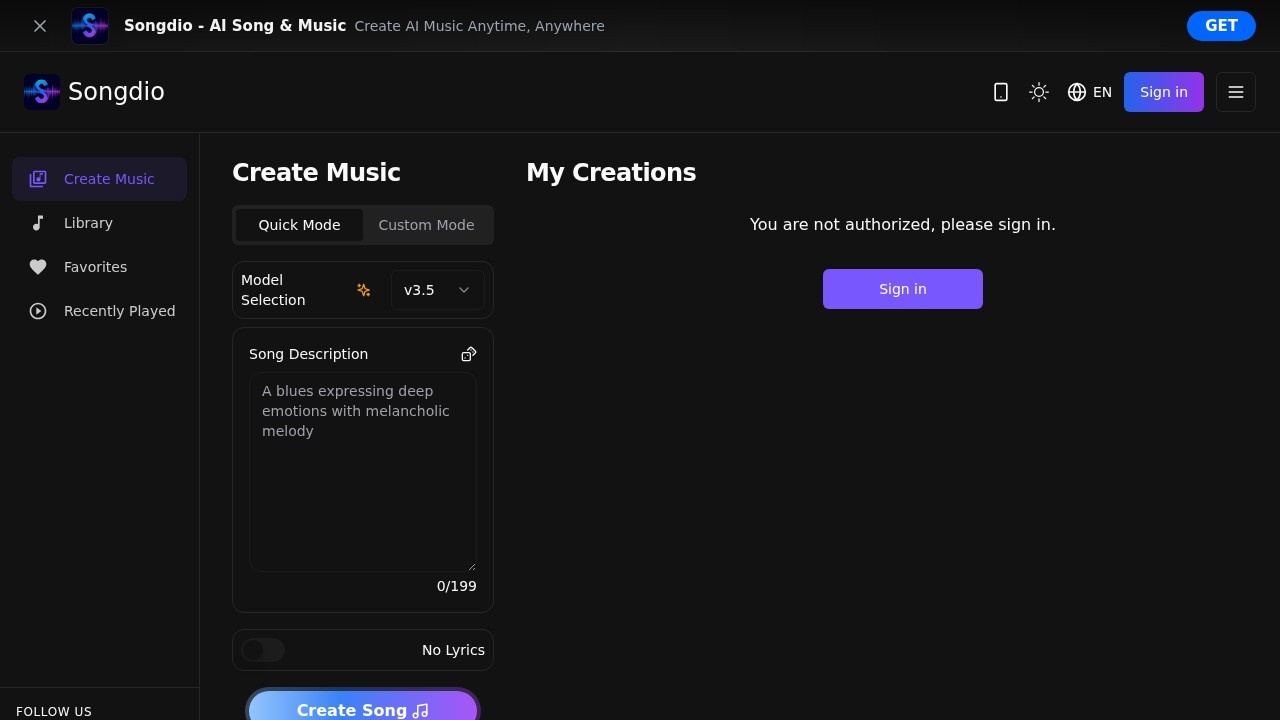The width and height of the screenshot is (1280, 720).
Task: Click the mobile app phone icon
Action: (x=1000, y=92)
